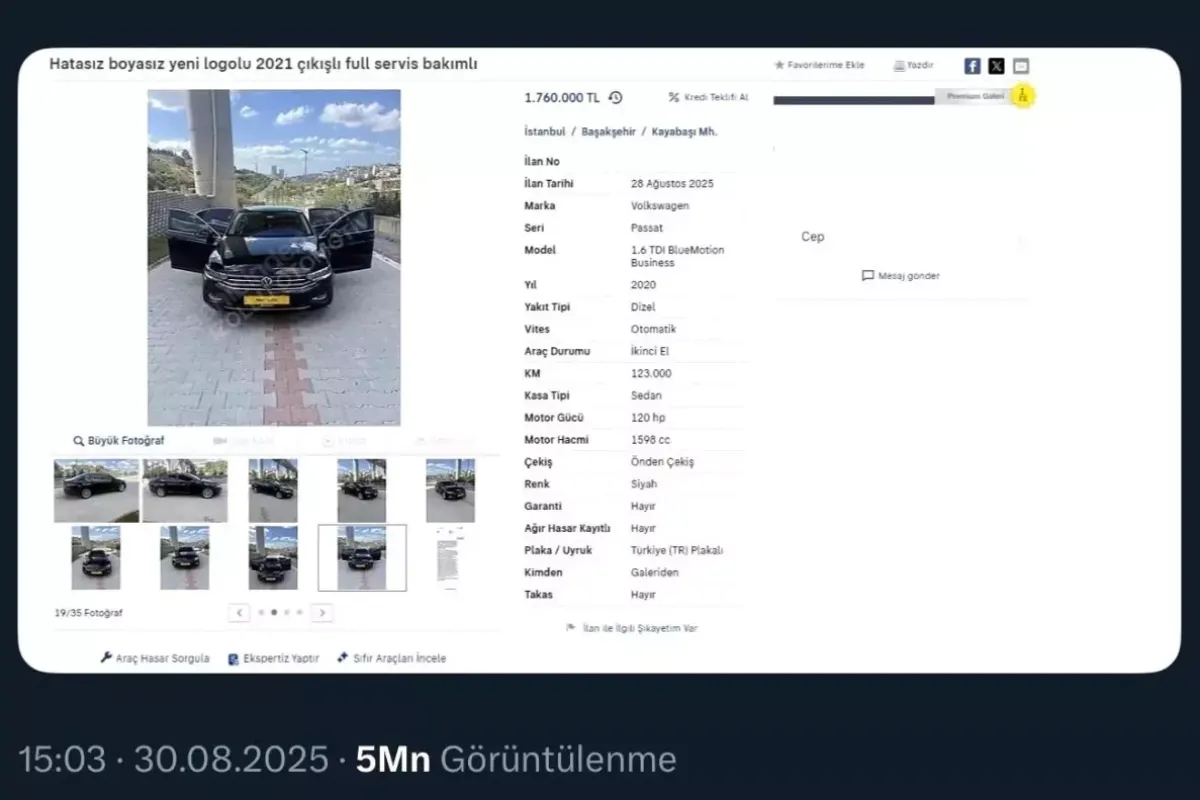Click the Önden Çekiş drivetrain value

pos(662,462)
